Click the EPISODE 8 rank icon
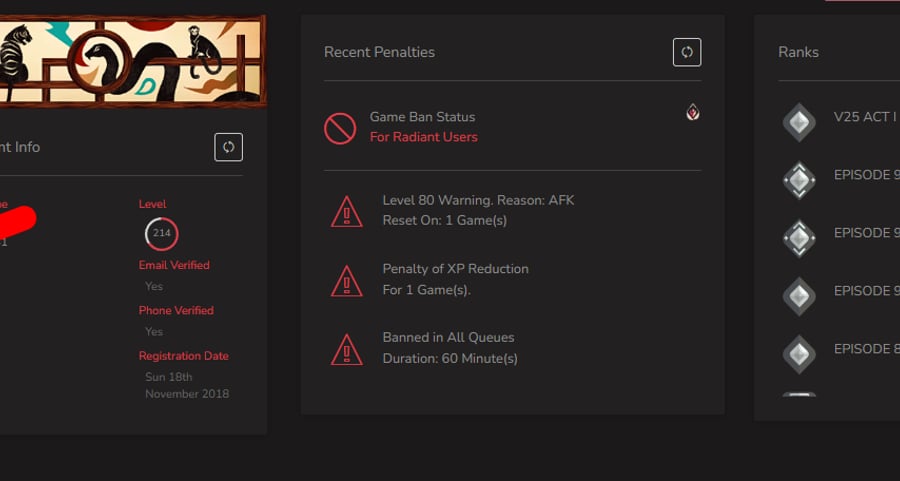 pos(799,354)
